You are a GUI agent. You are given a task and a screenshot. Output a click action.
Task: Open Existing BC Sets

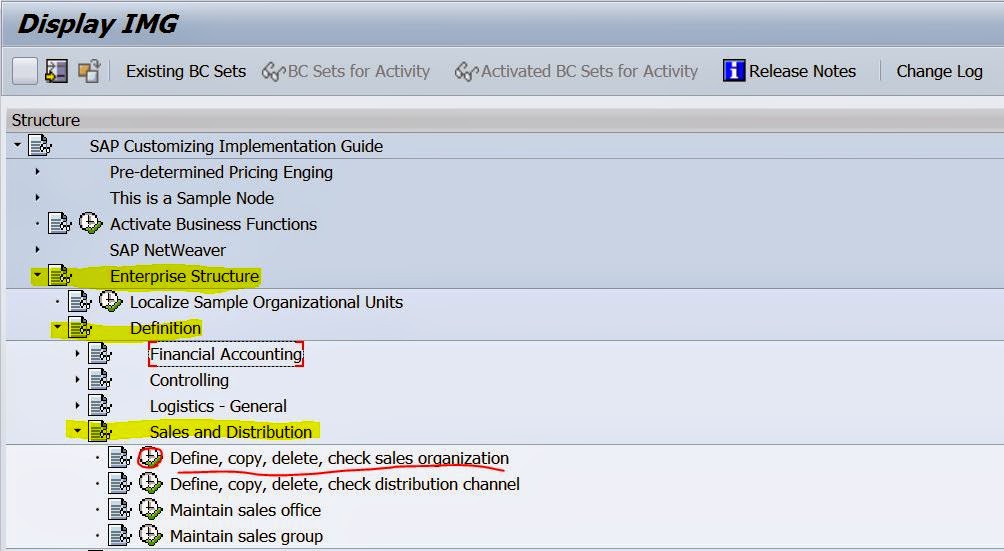point(186,71)
